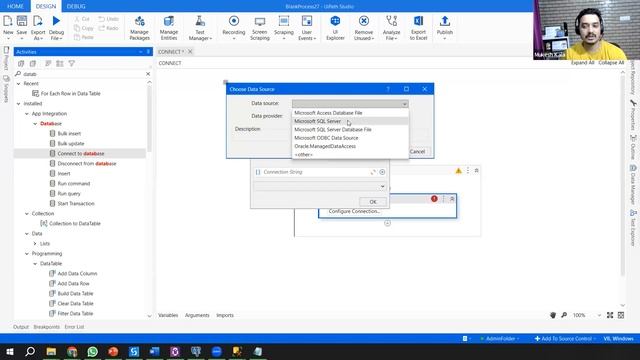Switch to DESIGN tab
Screen dimensions: 640x360
pos(46,6)
